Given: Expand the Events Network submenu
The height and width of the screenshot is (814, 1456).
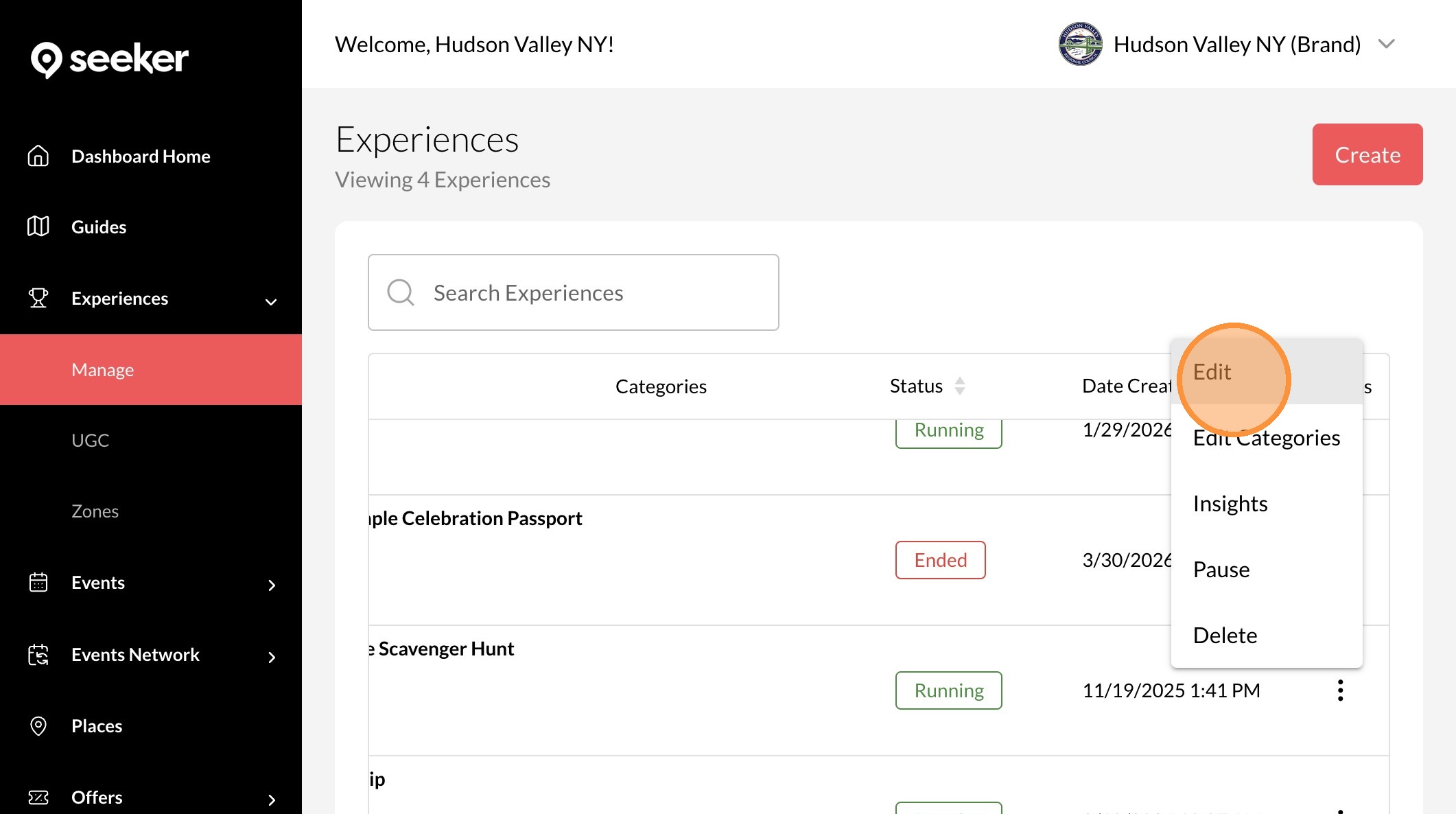Looking at the screenshot, I should 272,657.
